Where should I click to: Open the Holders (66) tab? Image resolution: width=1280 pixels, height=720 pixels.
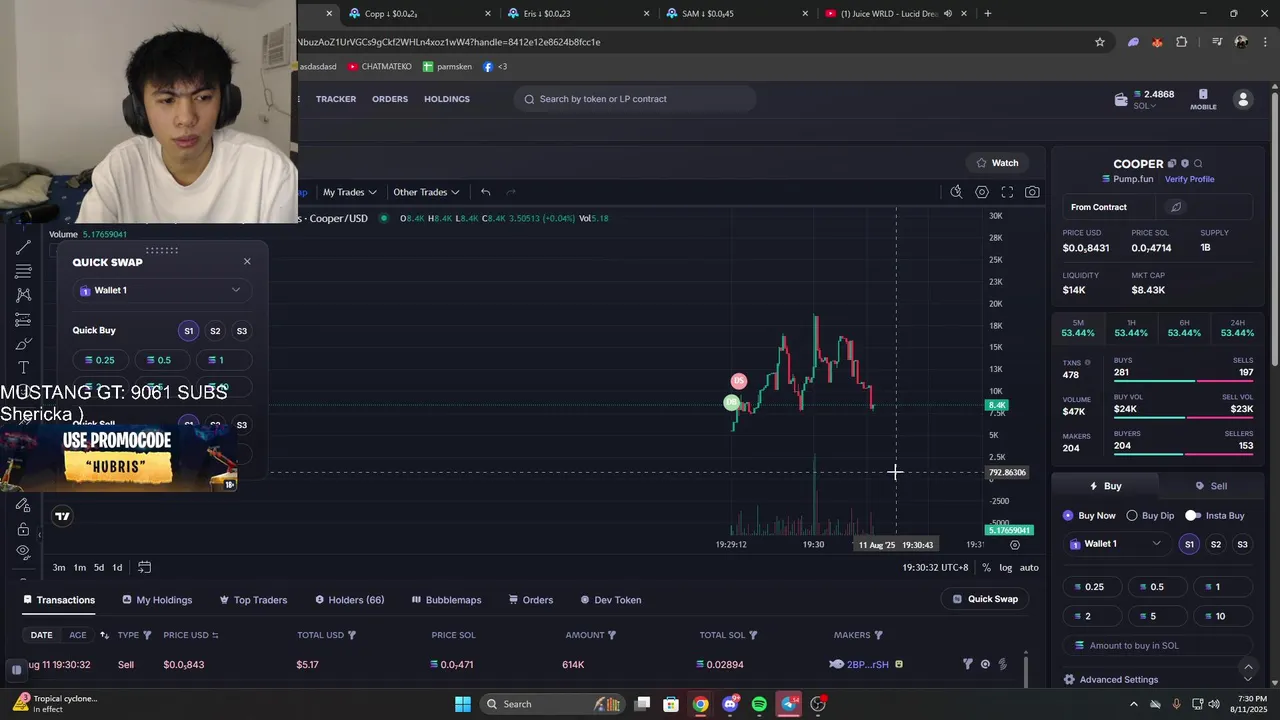pyautogui.click(x=350, y=600)
